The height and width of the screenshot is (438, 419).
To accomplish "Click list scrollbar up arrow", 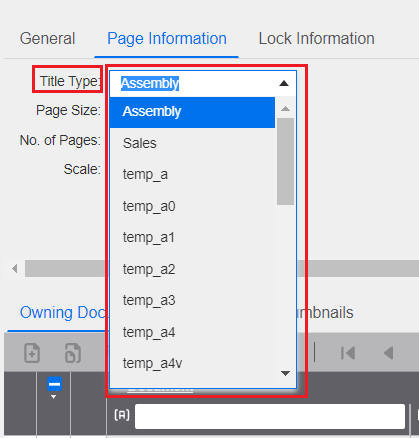I will click(x=285, y=109).
